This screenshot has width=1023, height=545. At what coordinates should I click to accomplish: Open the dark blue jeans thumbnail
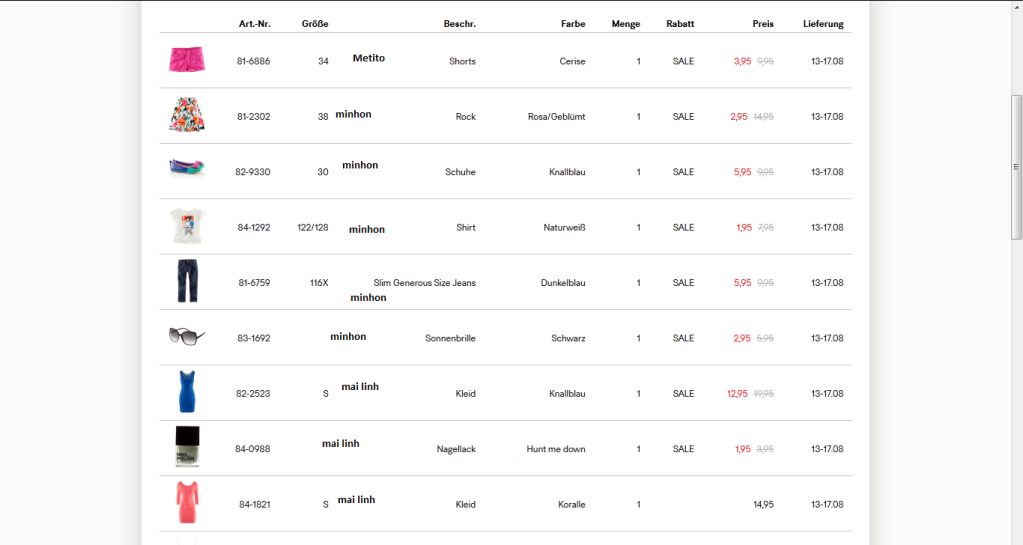[x=187, y=281]
